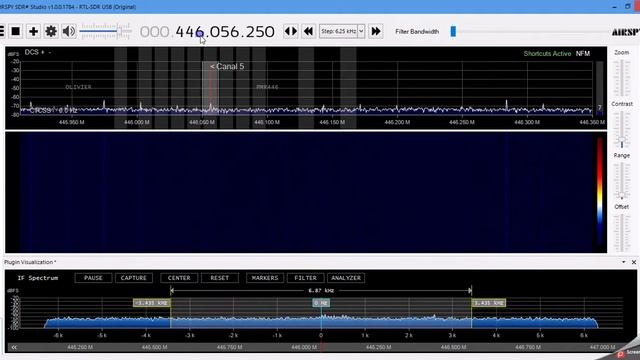The height and width of the screenshot is (360, 640).
Task: Click the Shortcuts Active status text
Action: click(547, 53)
